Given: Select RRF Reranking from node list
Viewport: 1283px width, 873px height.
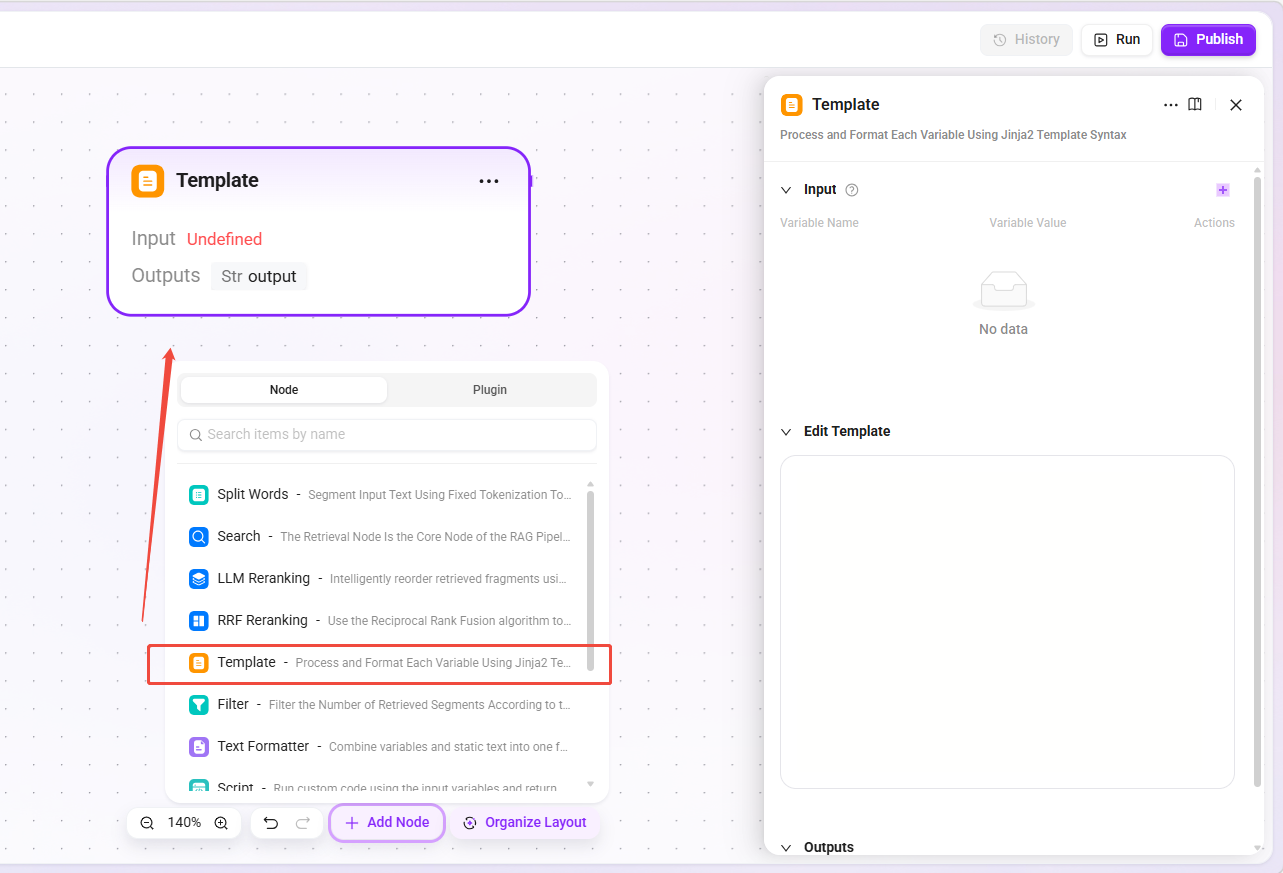Looking at the screenshot, I should tap(381, 621).
